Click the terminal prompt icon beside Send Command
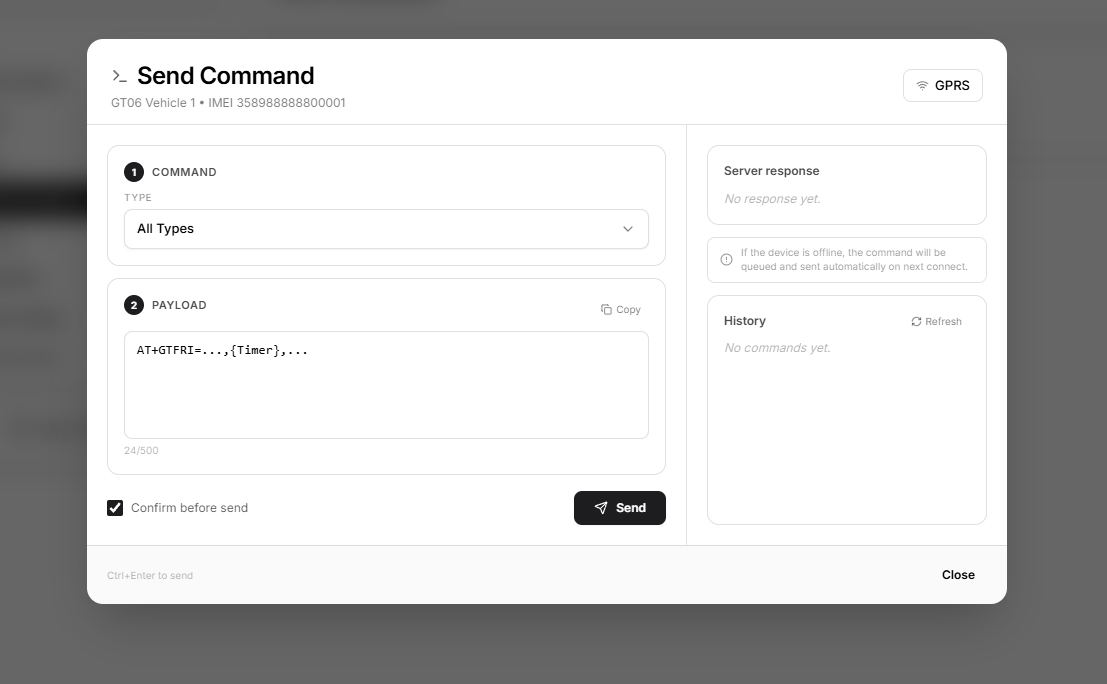The height and width of the screenshot is (684, 1107). click(x=119, y=76)
